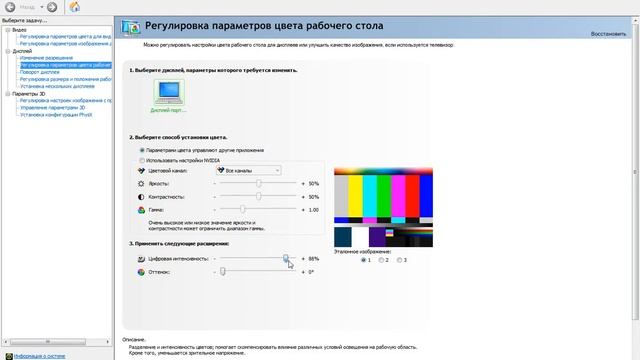
Task: Collapse the Видео tree node
Action: tap(8, 30)
